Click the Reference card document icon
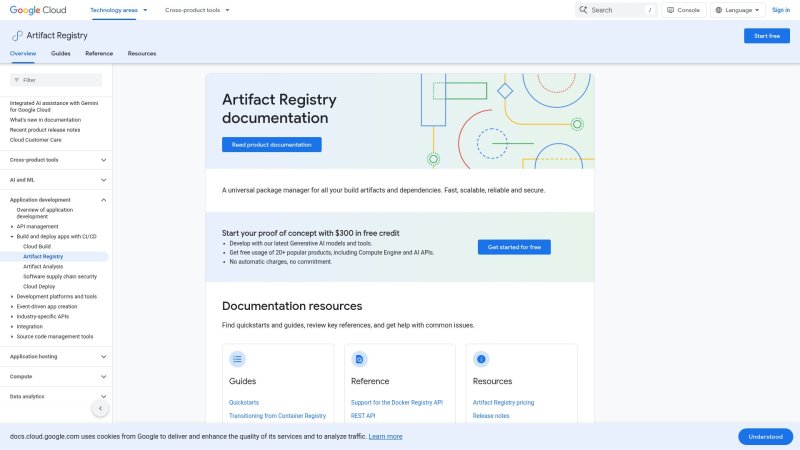The image size is (800, 450). 359,359
